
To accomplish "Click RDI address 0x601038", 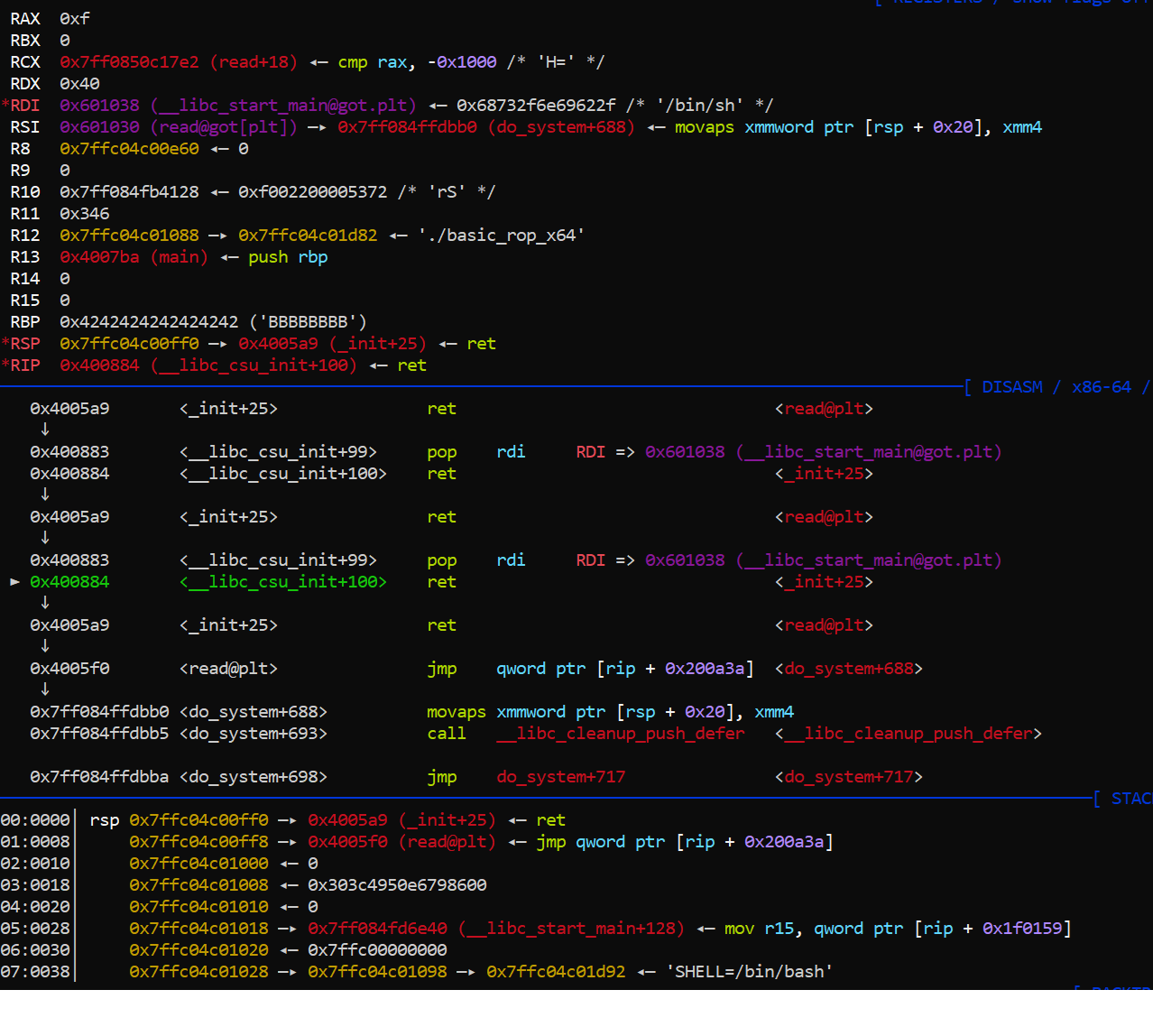I will (x=99, y=106).
